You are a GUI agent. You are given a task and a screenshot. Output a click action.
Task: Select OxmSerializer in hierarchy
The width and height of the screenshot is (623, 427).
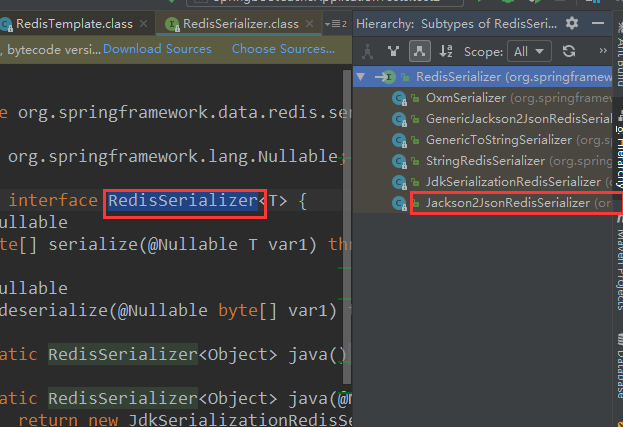(x=482, y=98)
